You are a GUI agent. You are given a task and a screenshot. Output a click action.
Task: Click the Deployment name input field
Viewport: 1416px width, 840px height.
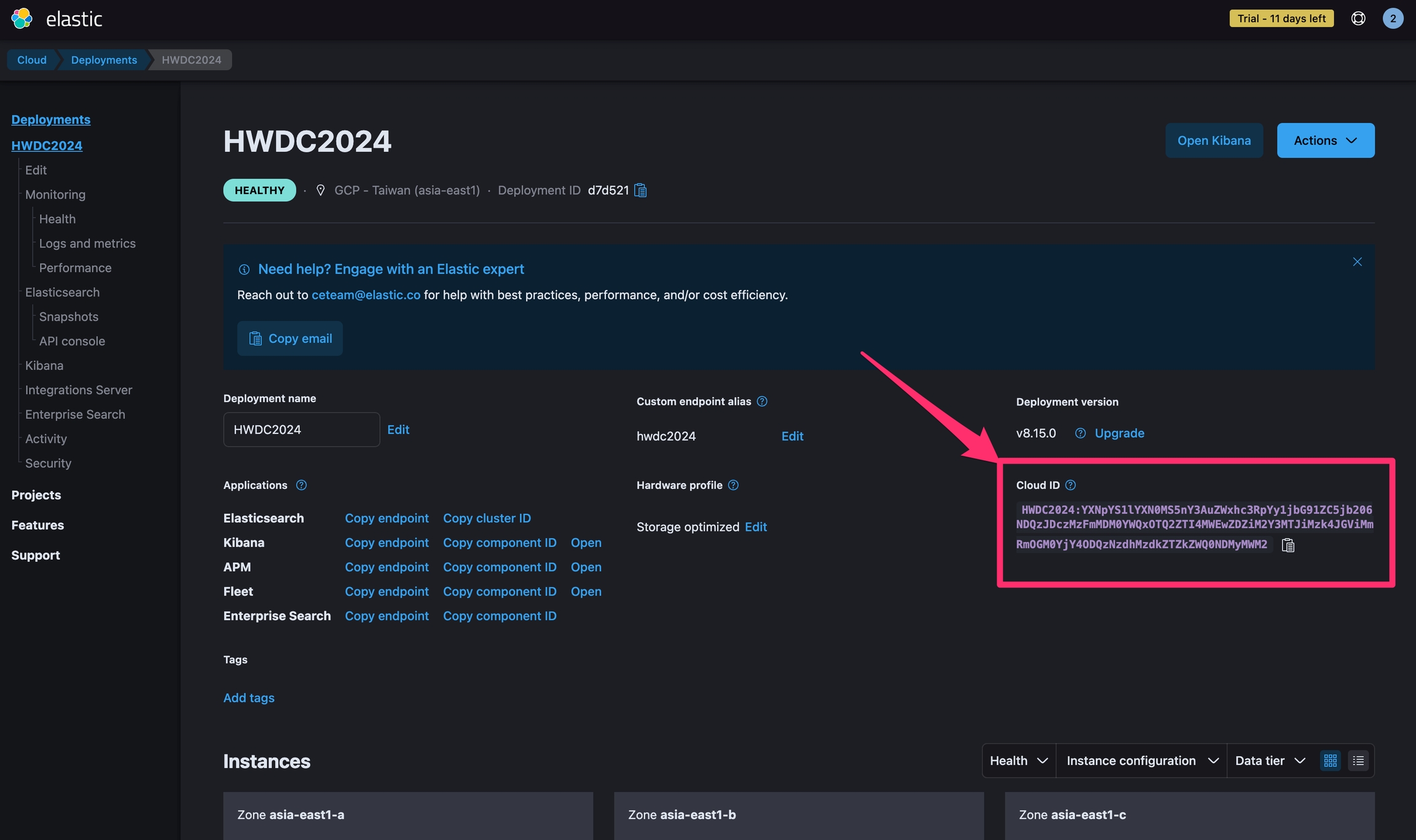(301, 430)
